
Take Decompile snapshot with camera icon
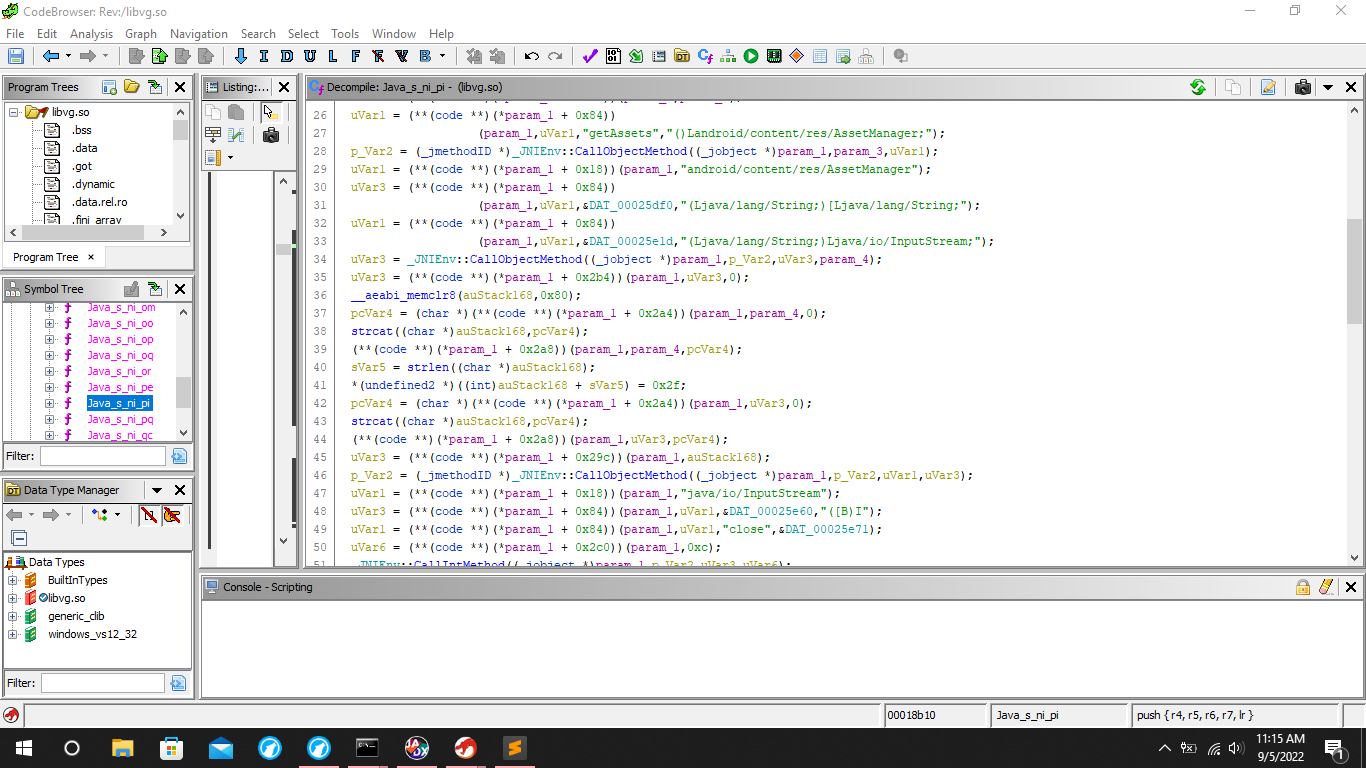click(x=1302, y=87)
